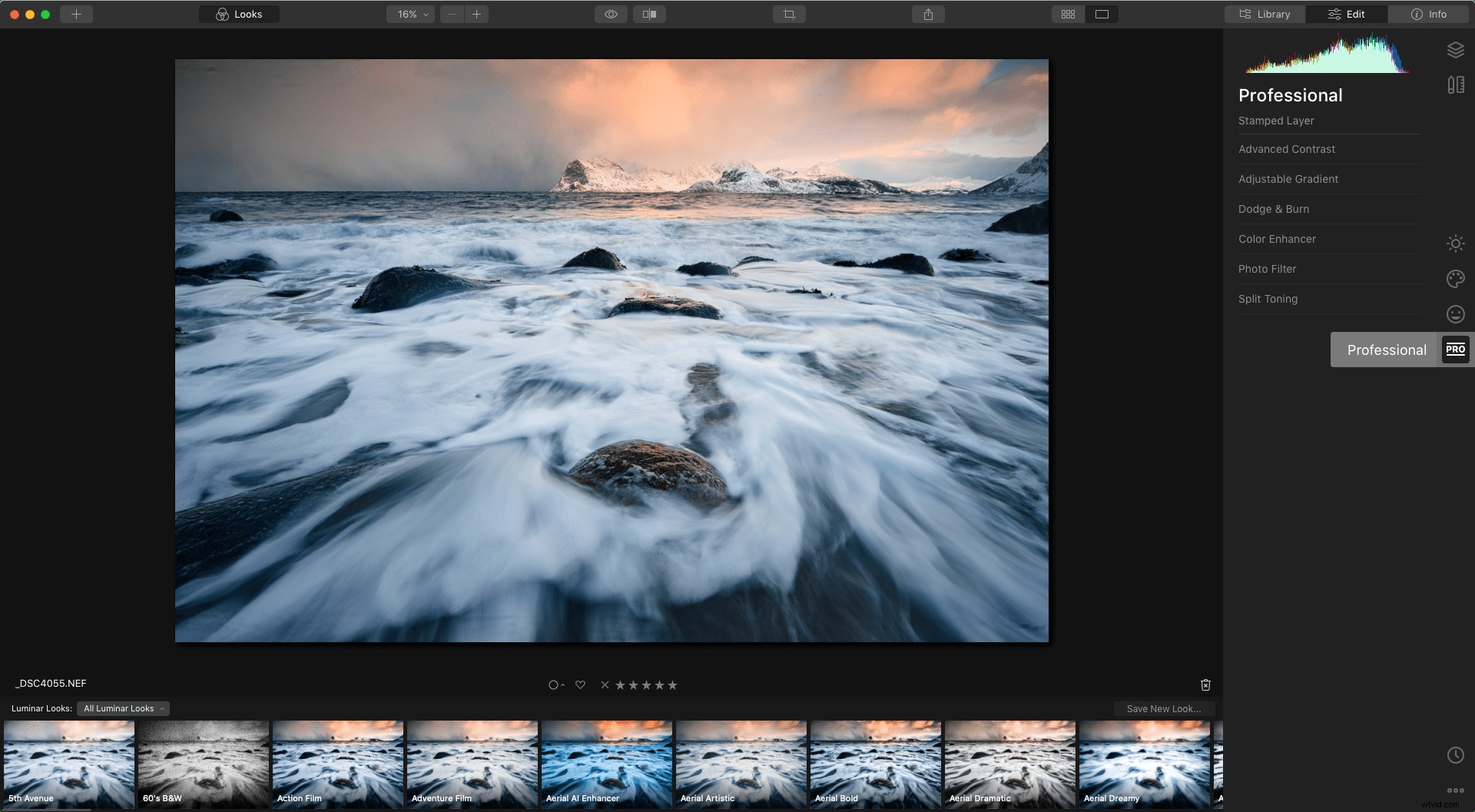Open the Looks menu at the top

(x=239, y=14)
